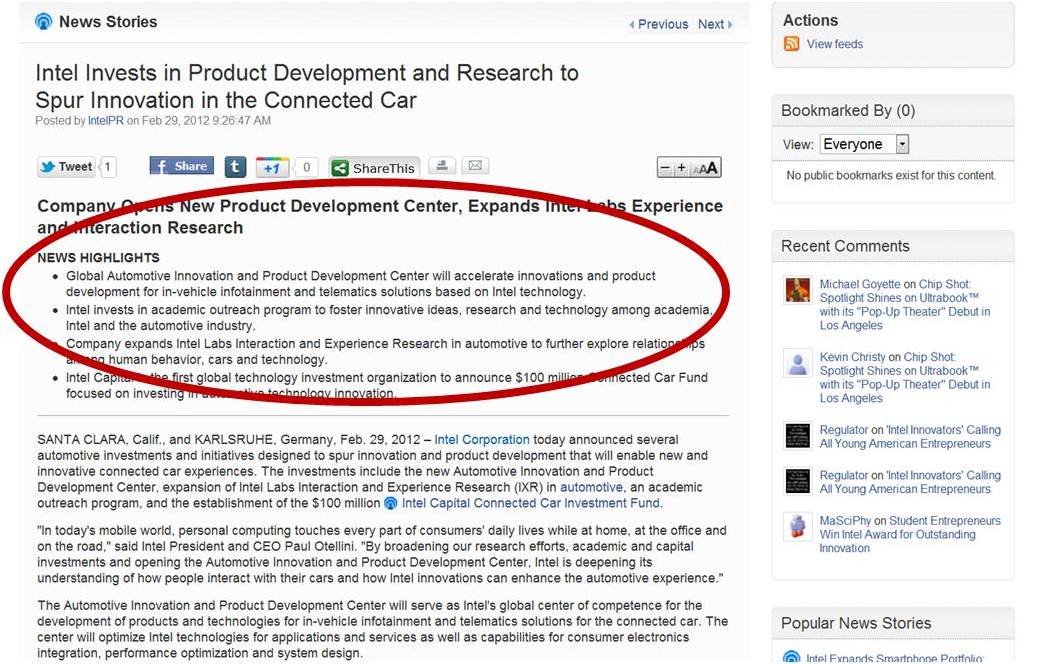
Task: Click the 'No public bookmarks exist' message
Action: coord(891,175)
